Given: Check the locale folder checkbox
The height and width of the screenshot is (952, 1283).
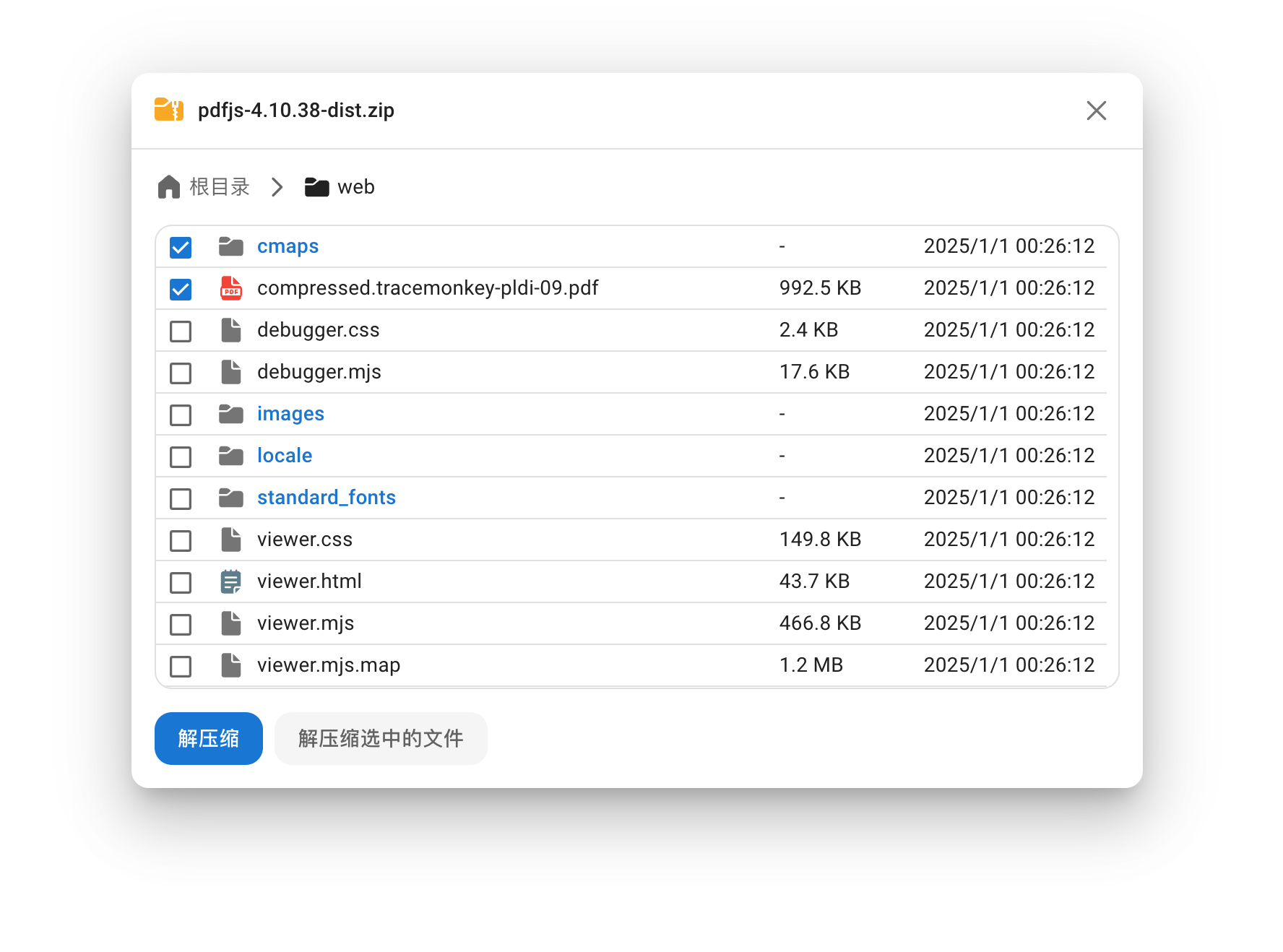Looking at the screenshot, I should (180, 456).
